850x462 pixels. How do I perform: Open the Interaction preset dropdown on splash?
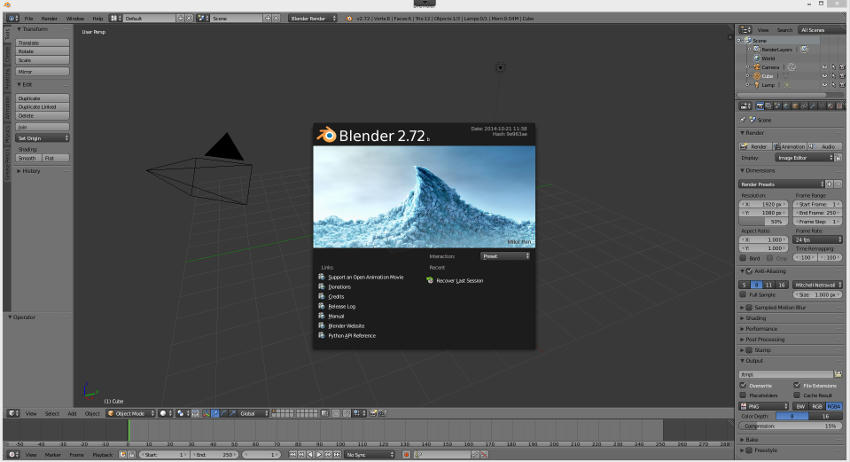click(x=505, y=256)
